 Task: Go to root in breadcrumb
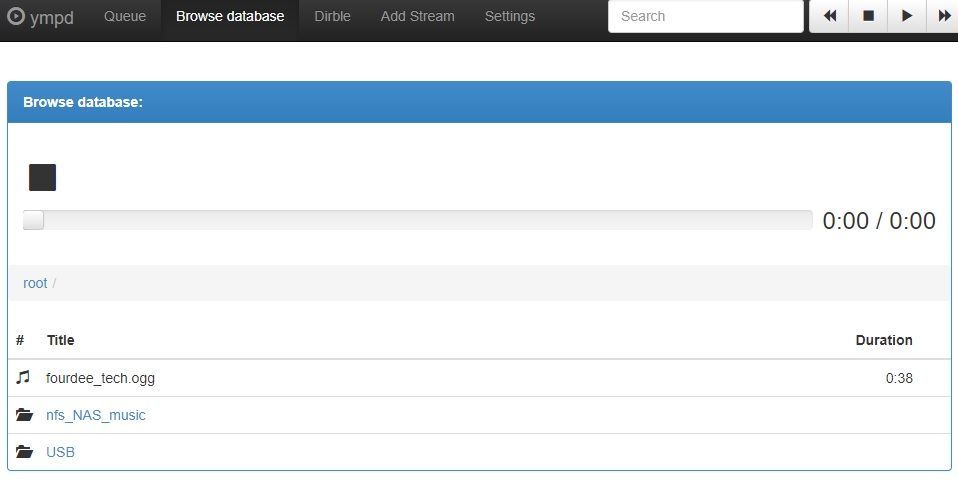pos(35,283)
